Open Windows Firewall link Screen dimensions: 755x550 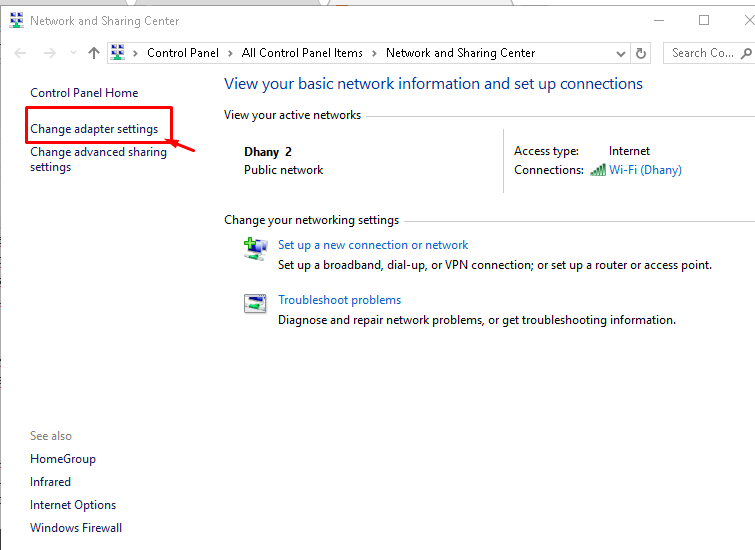tap(76, 528)
